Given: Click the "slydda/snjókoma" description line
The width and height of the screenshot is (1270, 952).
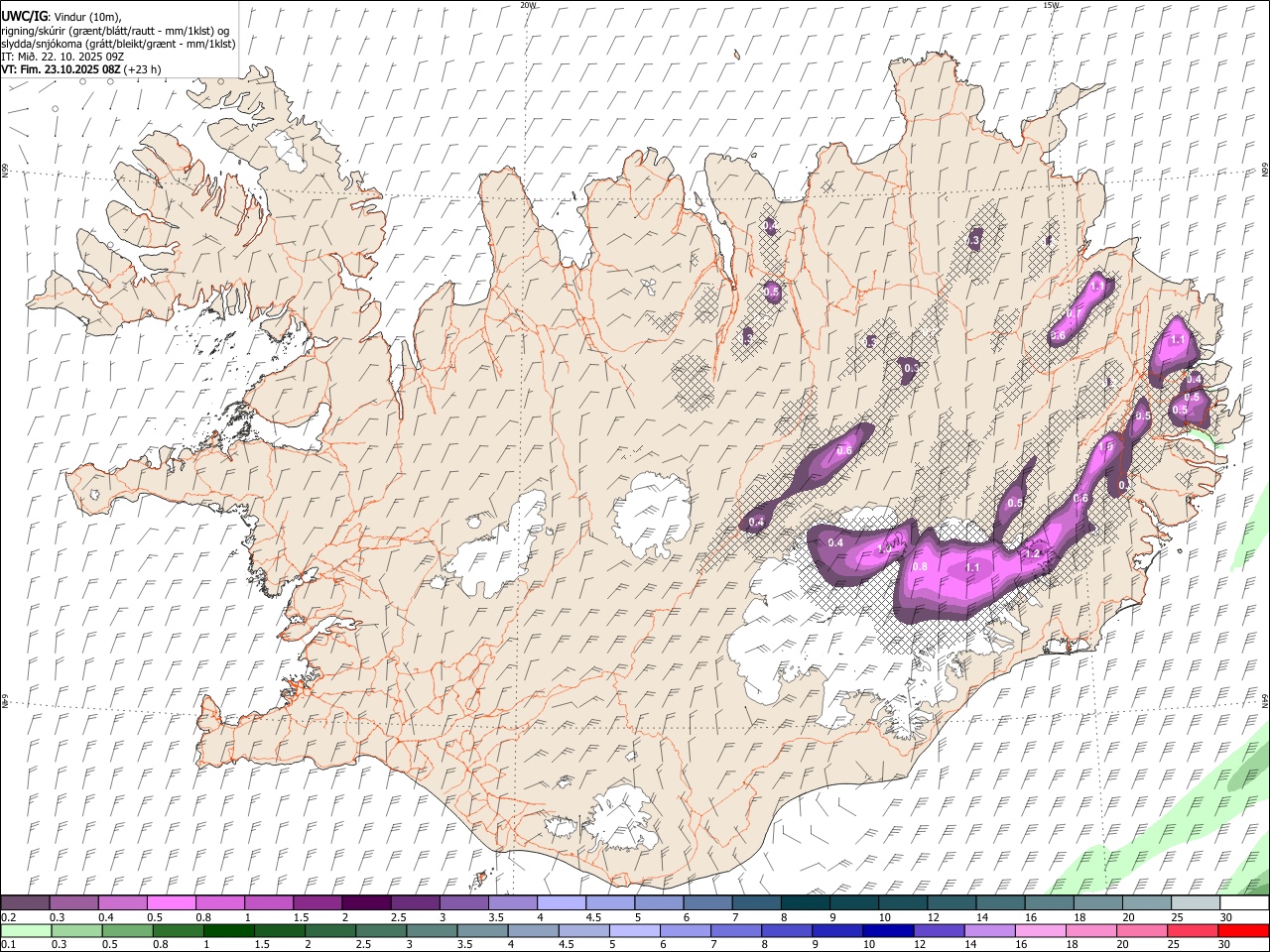Looking at the screenshot, I should point(119,44).
